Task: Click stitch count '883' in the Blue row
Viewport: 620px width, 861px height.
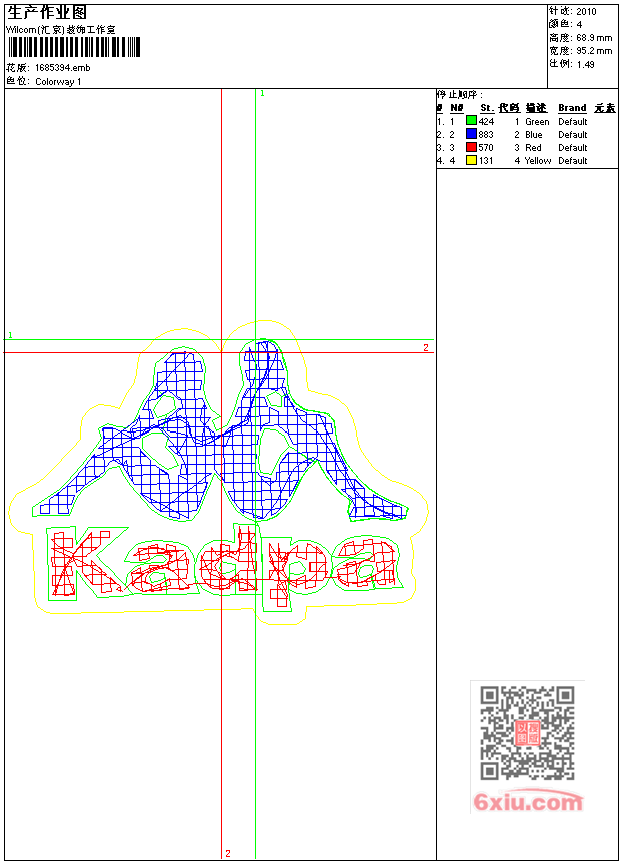Action: pyautogui.click(x=486, y=135)
